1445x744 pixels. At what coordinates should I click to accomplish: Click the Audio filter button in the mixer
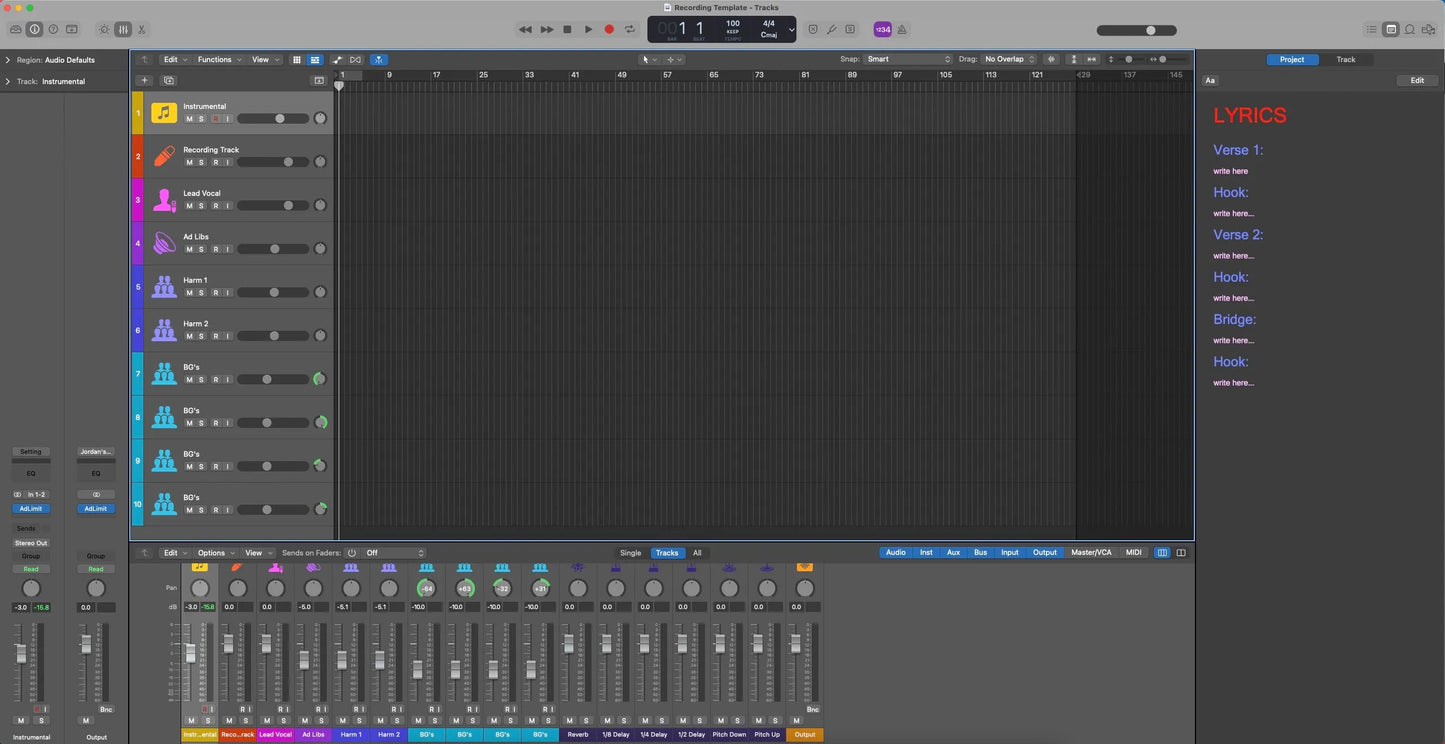tap(895, 552)
